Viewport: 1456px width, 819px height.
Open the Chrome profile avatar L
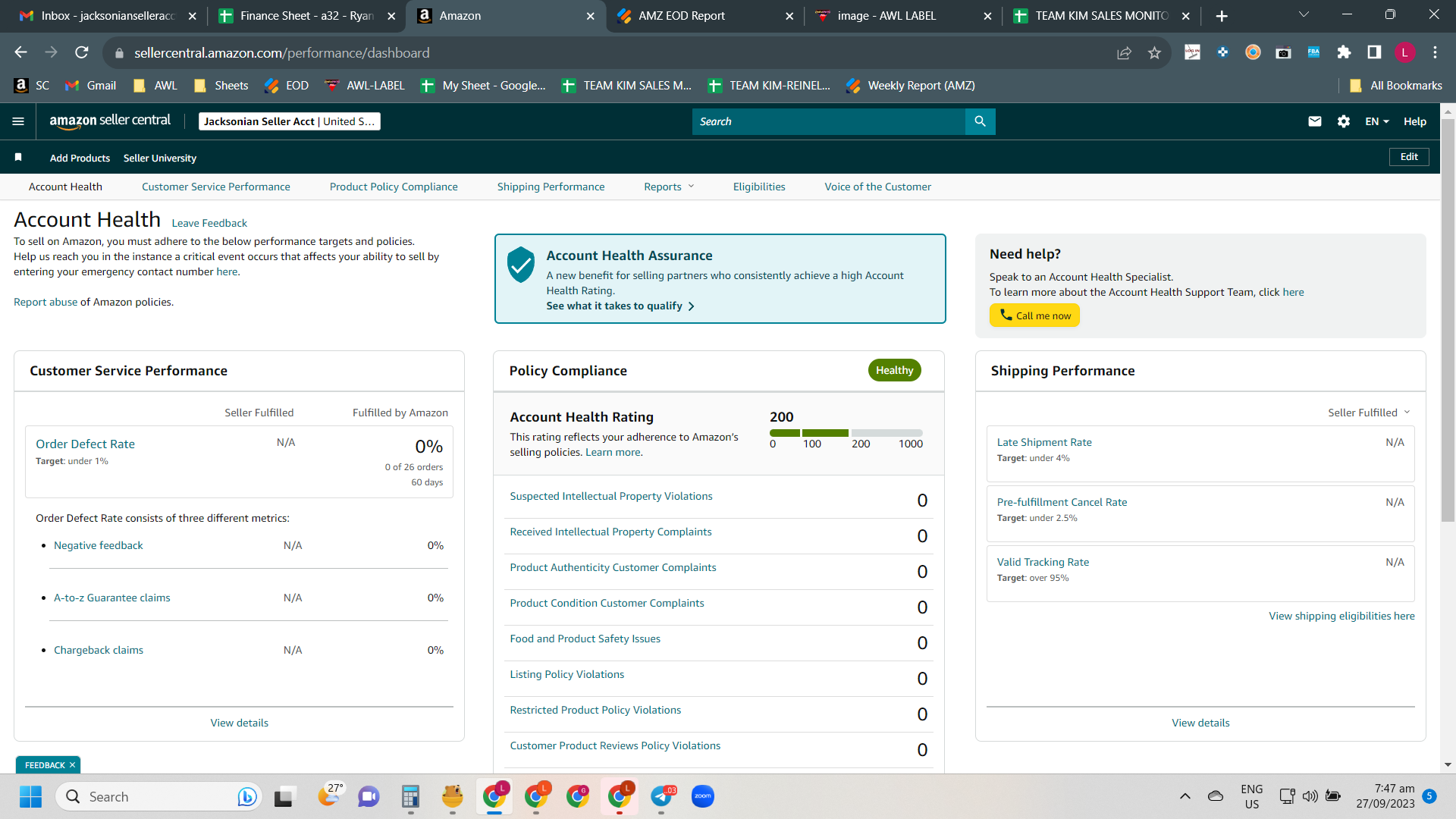pyautogui.click(x=1404, y=52)
